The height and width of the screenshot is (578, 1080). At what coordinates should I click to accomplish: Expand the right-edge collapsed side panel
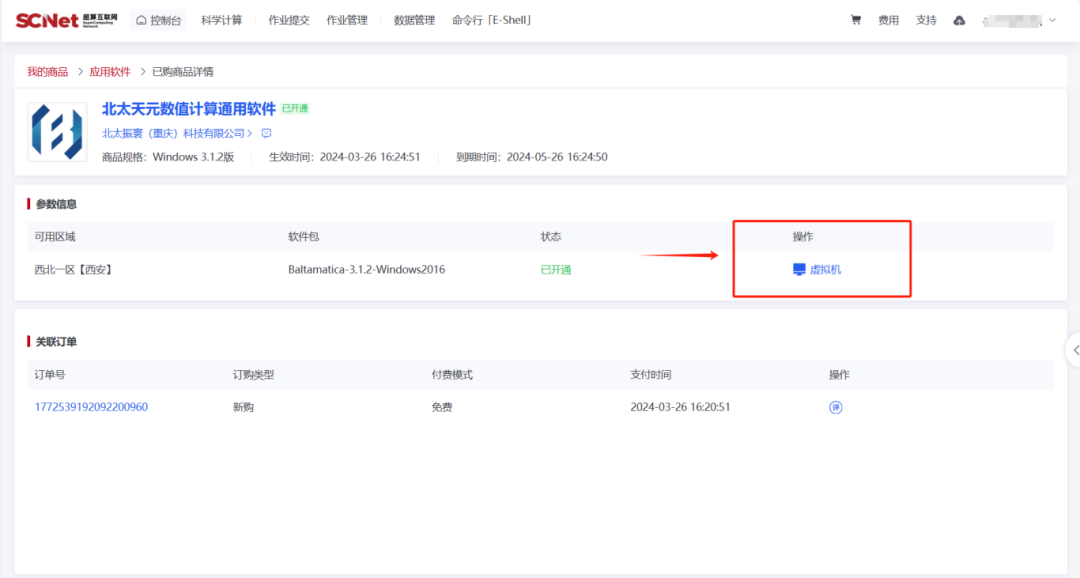1074,350
